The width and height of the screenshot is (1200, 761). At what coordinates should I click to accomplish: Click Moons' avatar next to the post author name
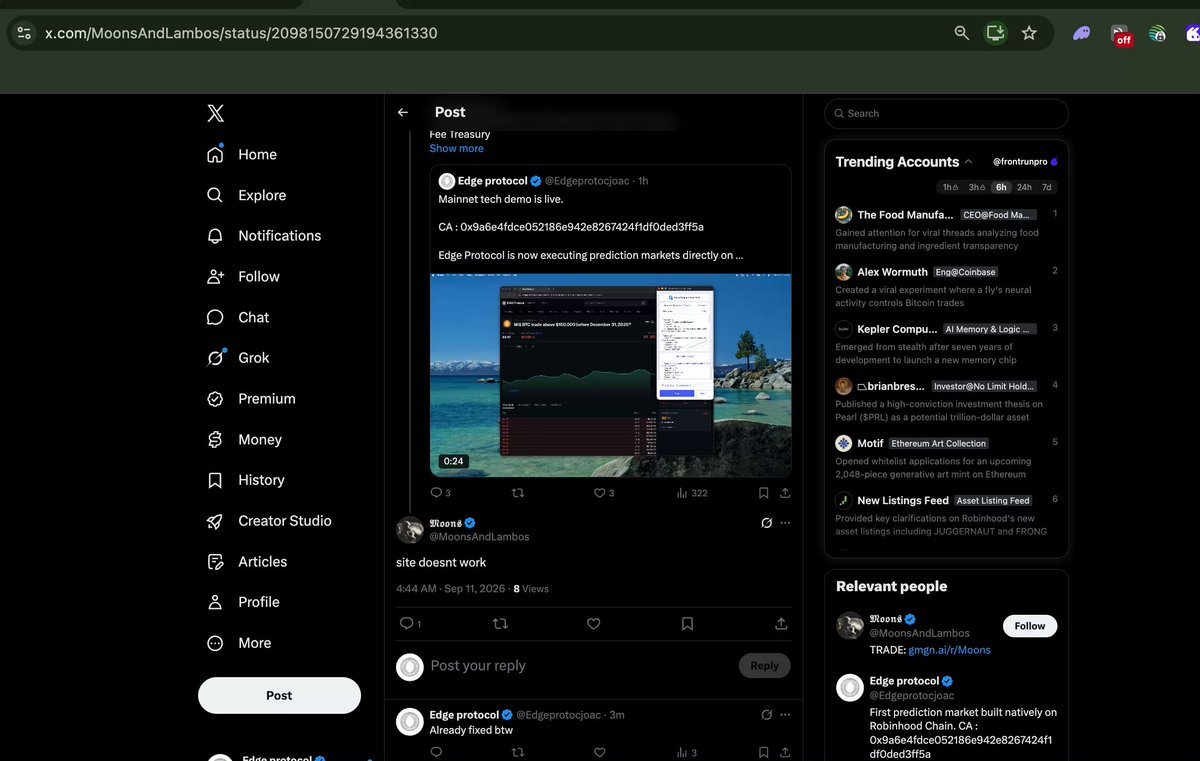click(410, 530)
